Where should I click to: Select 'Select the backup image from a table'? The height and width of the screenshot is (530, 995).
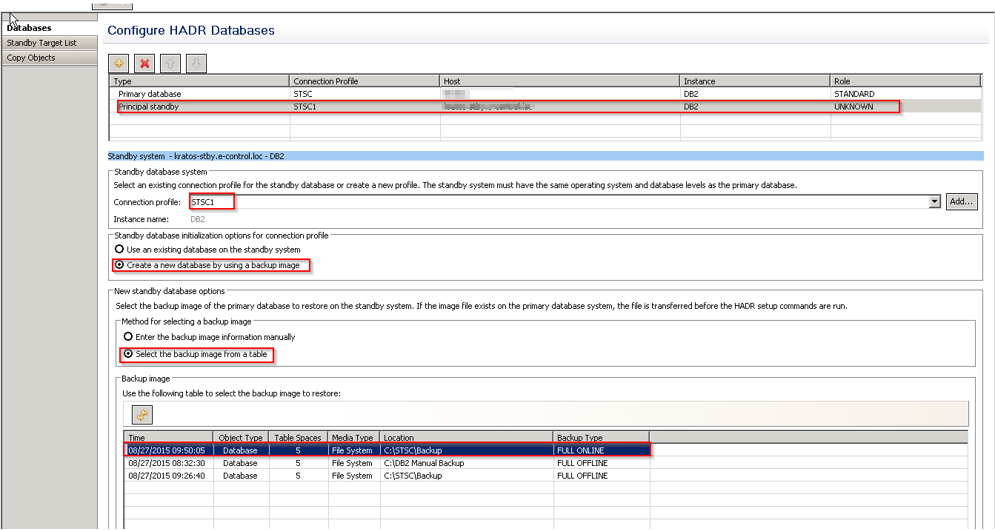point(128,354)
